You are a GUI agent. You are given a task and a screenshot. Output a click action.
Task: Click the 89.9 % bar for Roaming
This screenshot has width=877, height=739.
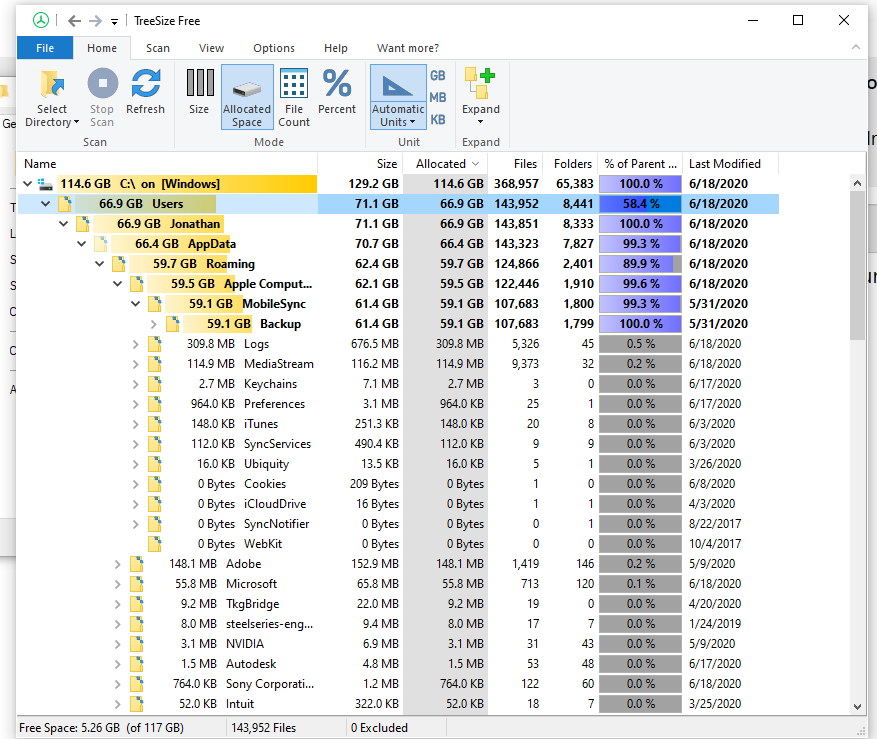(x=640, y=263)
